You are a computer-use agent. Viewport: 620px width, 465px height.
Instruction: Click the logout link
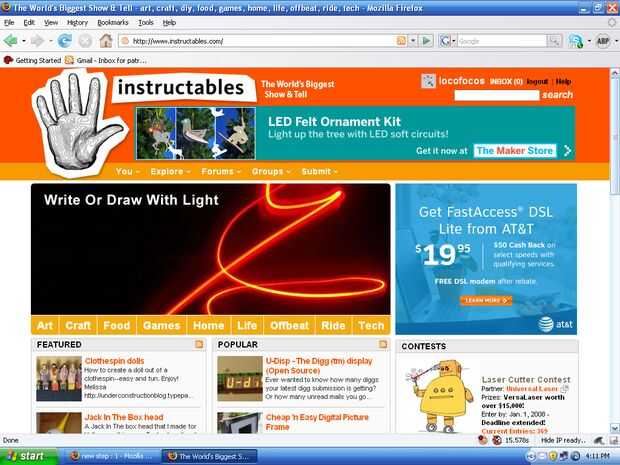(537, 81)
